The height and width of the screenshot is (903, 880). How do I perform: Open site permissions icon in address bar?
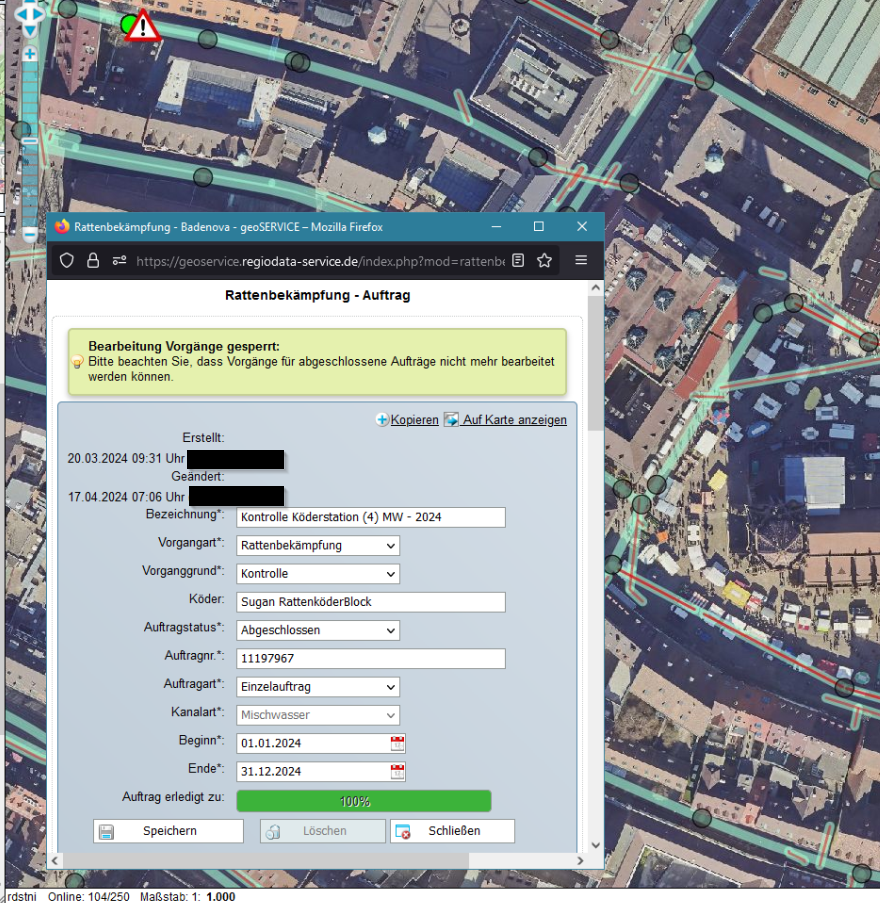click(119, 261)
